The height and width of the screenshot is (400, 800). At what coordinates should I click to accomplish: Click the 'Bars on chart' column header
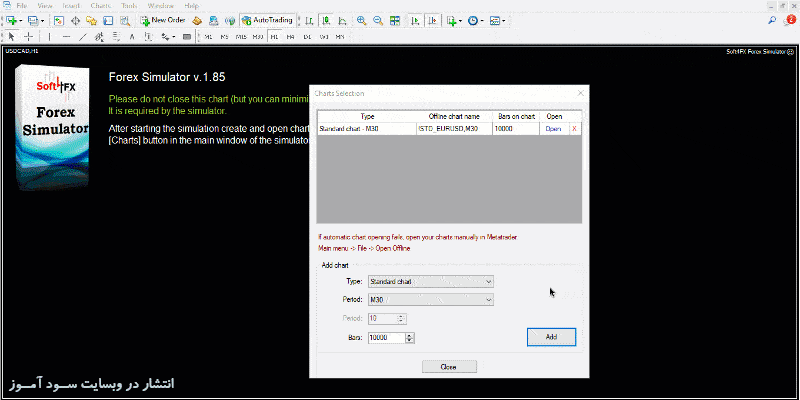(x=516, y=116)
